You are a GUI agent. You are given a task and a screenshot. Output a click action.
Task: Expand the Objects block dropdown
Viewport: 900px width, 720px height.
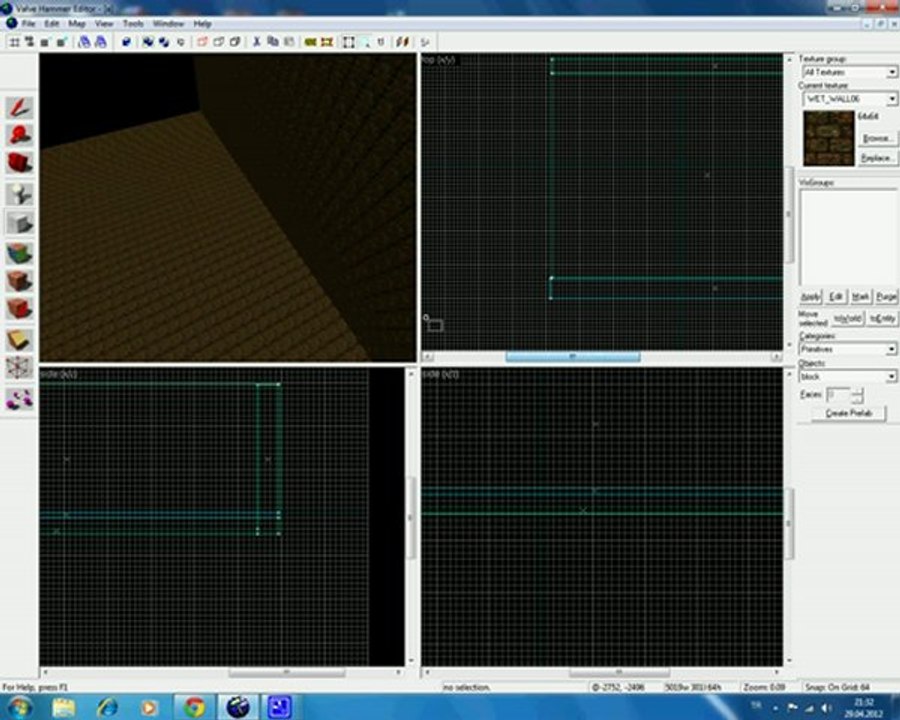[x=848, y=377]
